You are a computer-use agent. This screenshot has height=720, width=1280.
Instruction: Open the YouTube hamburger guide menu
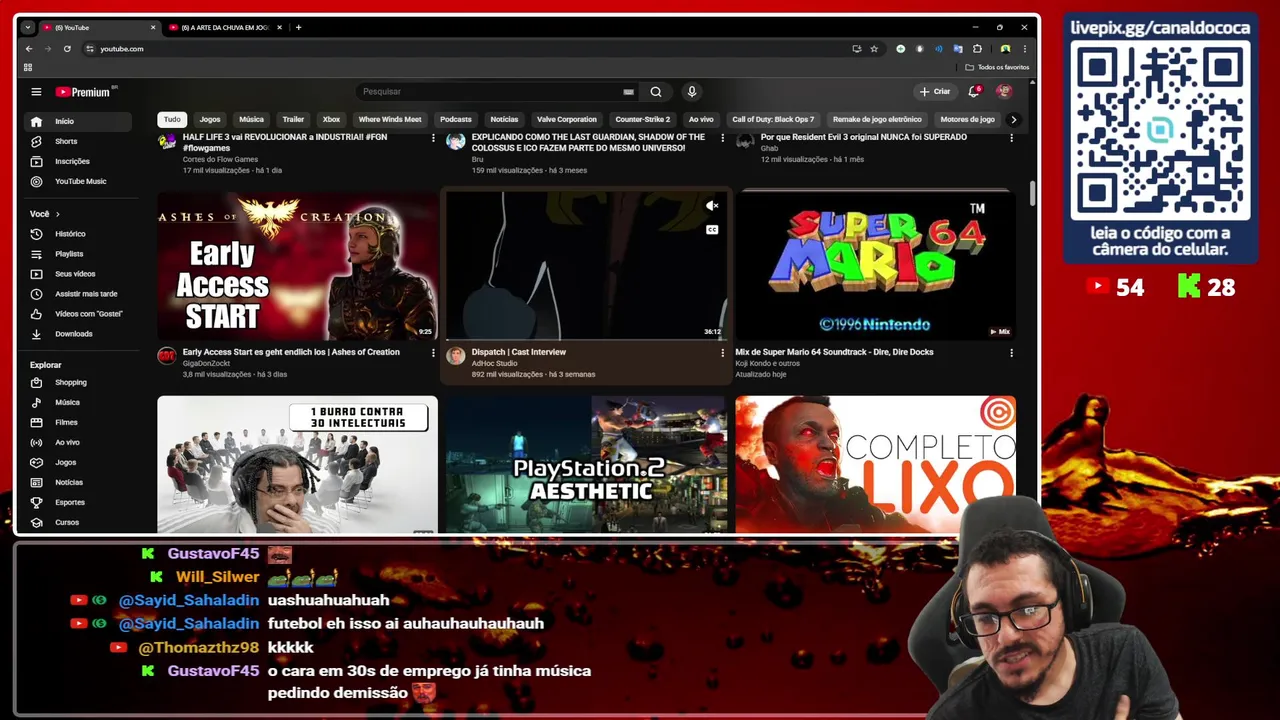pyautogui.click(x=36, y=92)
